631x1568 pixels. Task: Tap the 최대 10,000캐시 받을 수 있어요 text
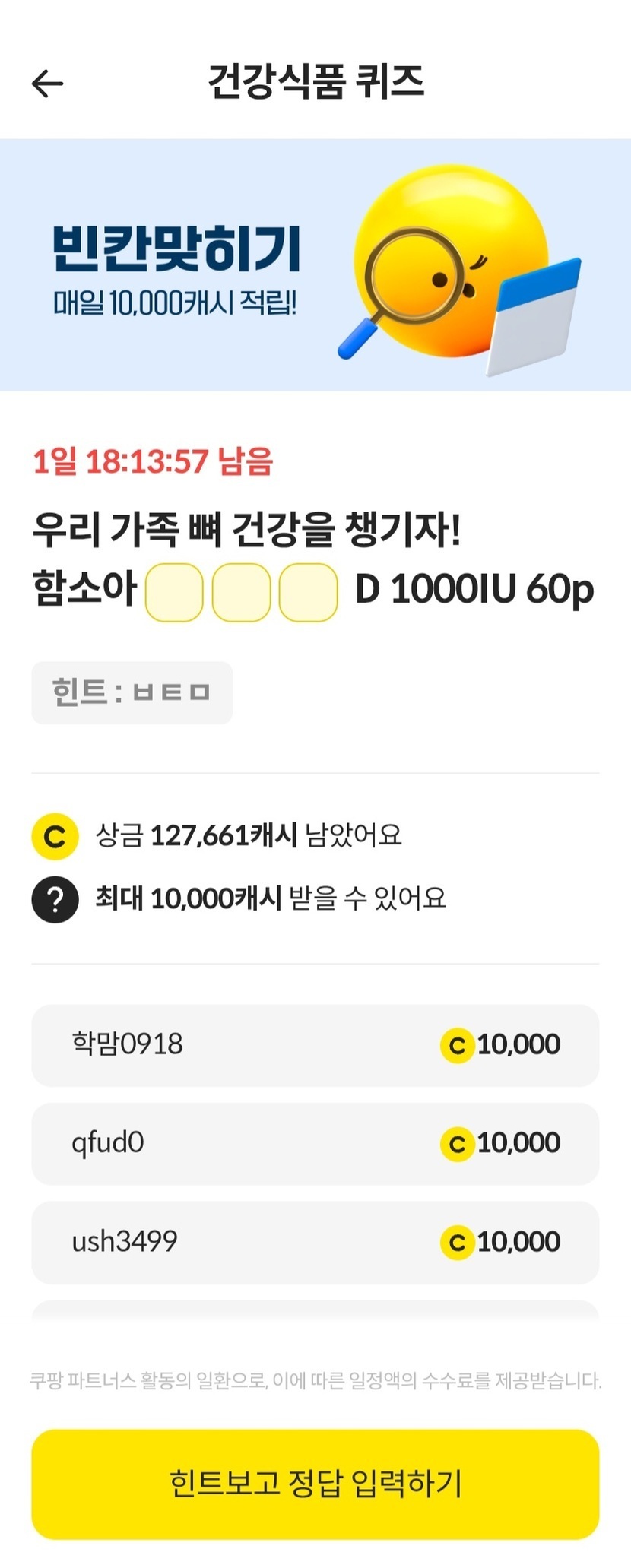pyautogui.click(x=270, y=898)
